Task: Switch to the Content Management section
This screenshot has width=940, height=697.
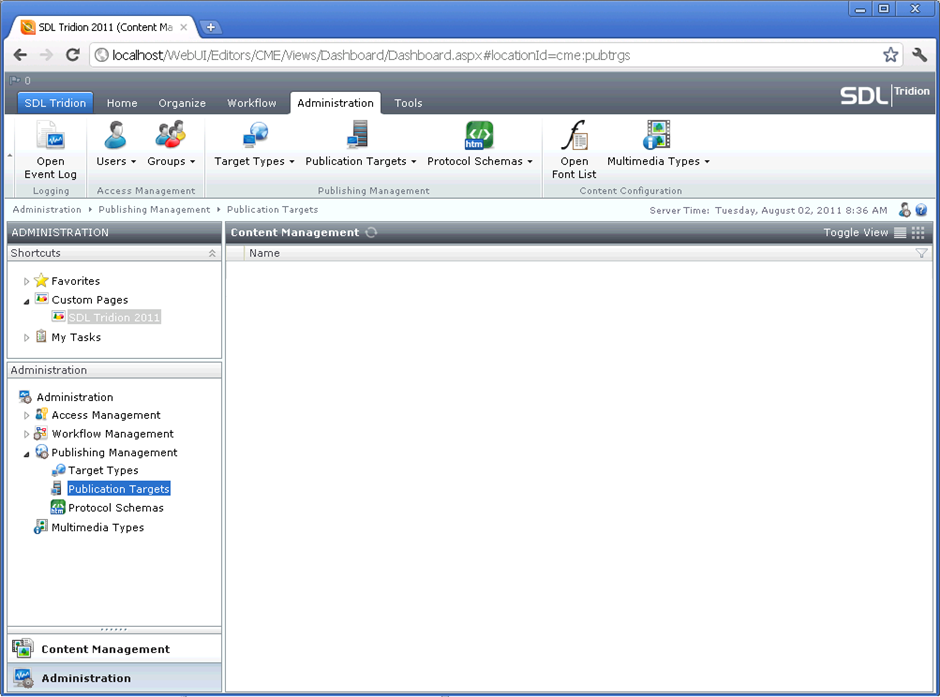Action: coord(105,649)
